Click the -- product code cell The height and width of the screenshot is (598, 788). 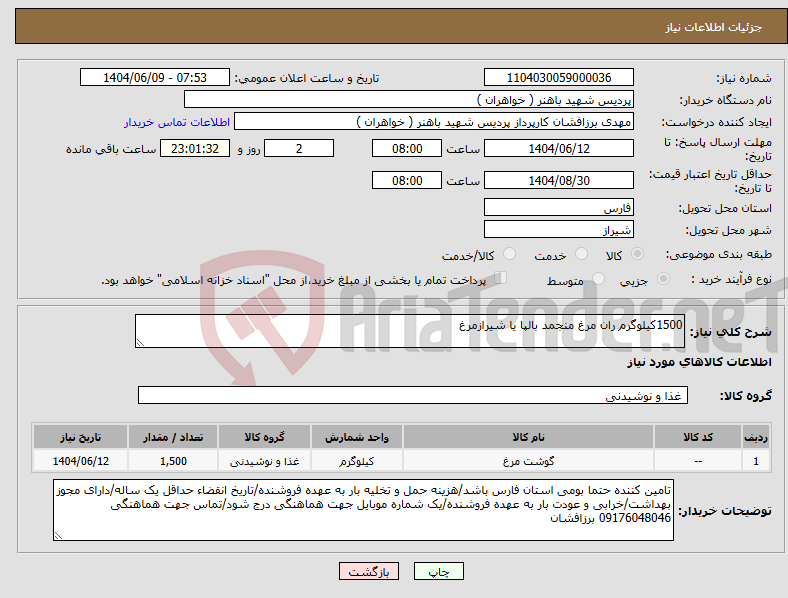[x=698, y=461]
